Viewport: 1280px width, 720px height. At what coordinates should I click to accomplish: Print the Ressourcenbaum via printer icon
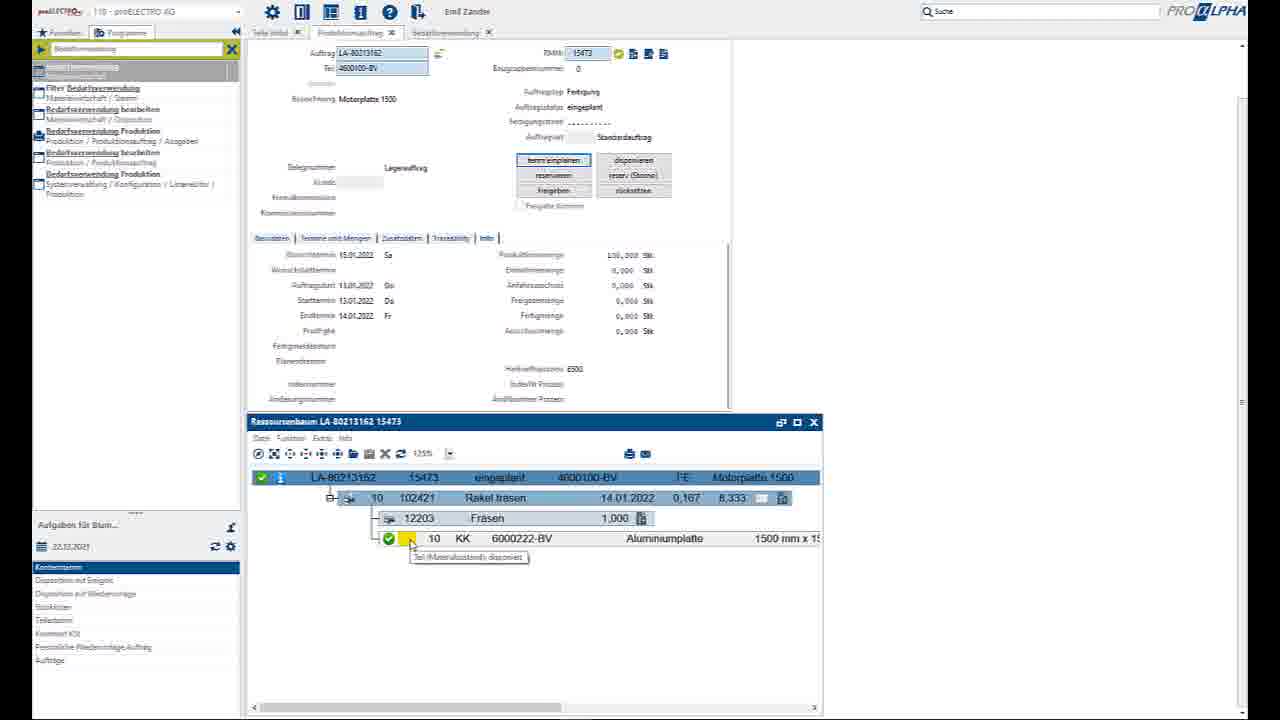pos(629,454)
